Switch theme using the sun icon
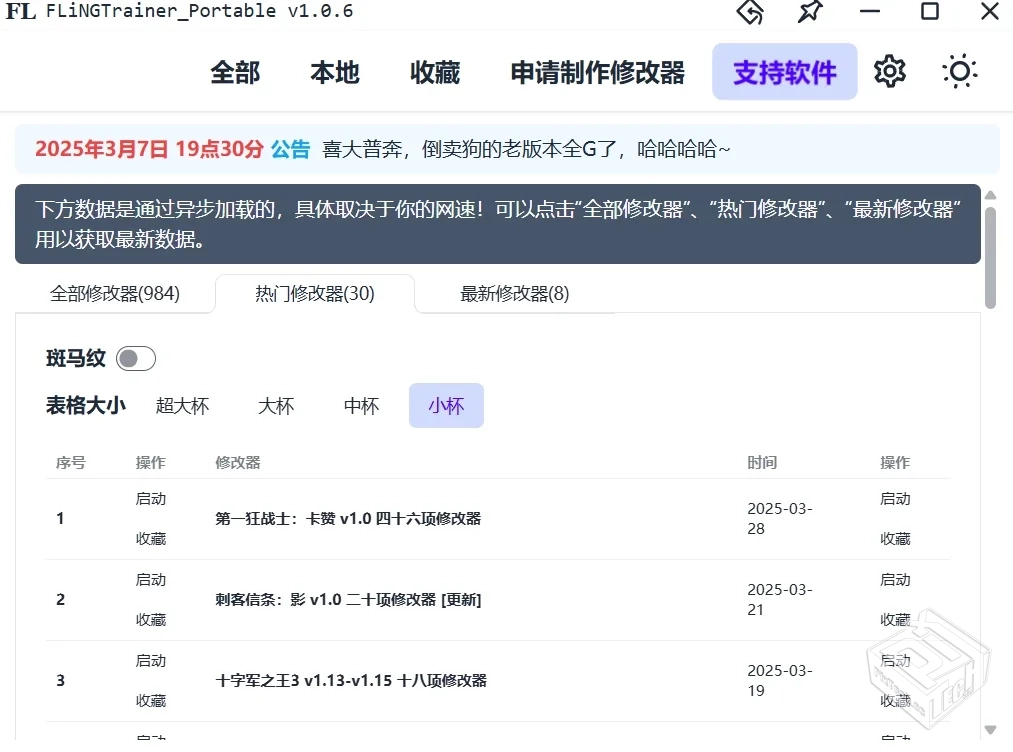The image size is (1013, 752). (x=958, y=71)
